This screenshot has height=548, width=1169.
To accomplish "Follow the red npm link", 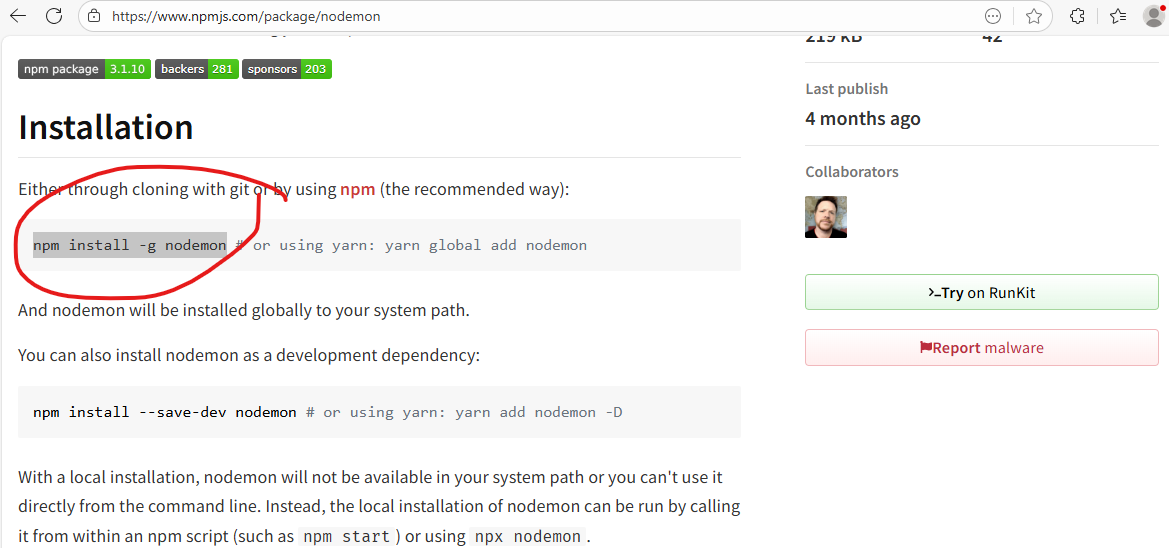I will coord(358,189).
